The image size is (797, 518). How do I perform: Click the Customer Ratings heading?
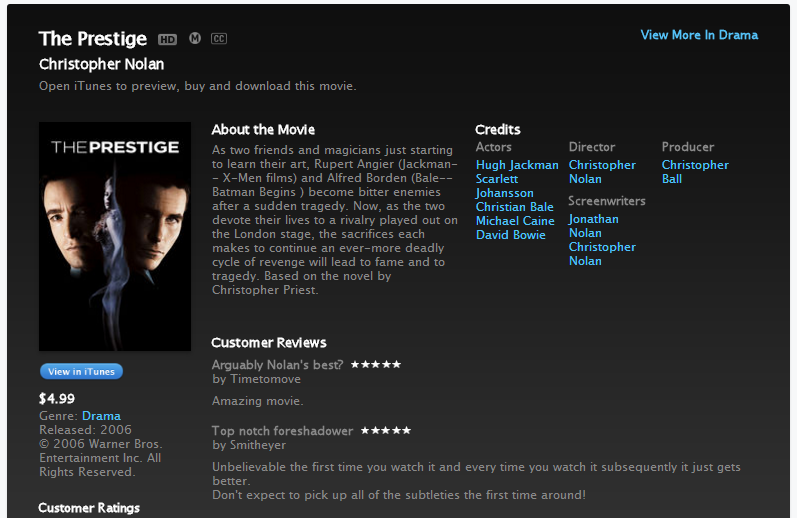click(89, 508)
